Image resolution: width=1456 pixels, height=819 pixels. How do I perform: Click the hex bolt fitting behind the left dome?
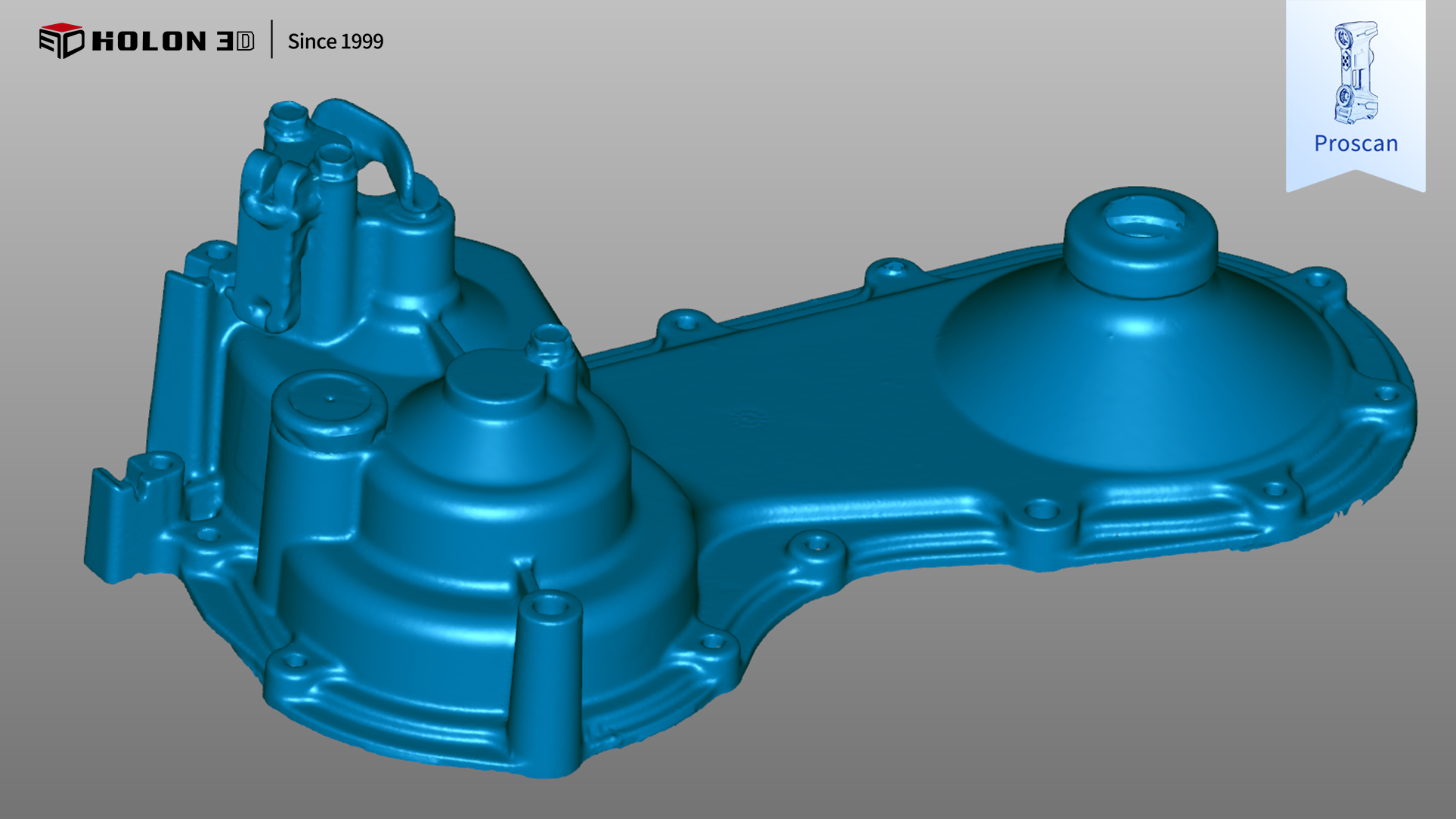(550, 344)
